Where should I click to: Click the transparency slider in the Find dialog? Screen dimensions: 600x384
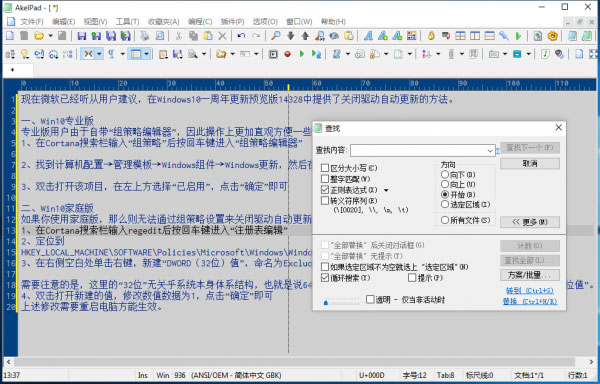coord(341,302)
